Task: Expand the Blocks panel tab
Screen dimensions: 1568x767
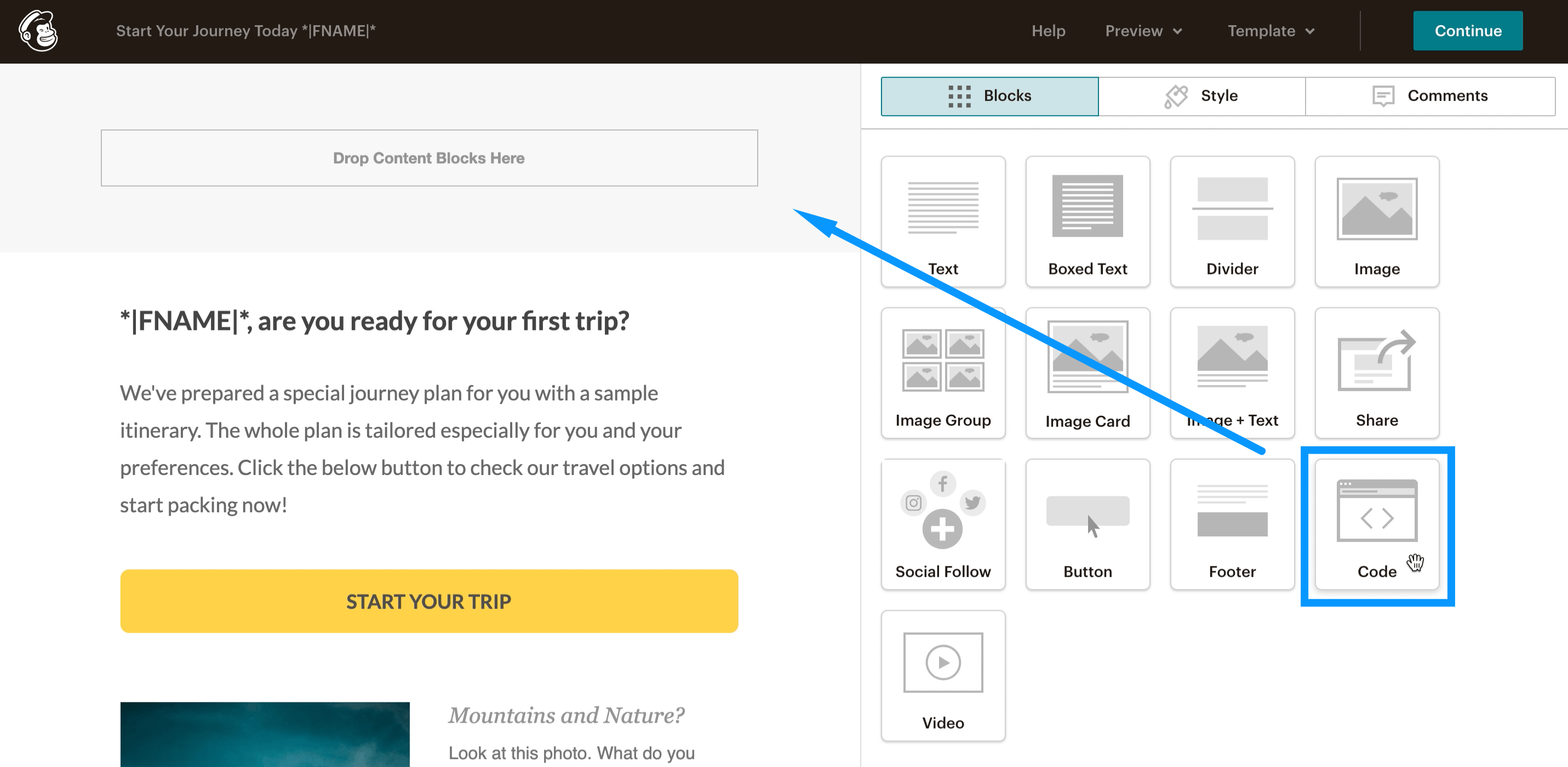Action: pos(989,96)
